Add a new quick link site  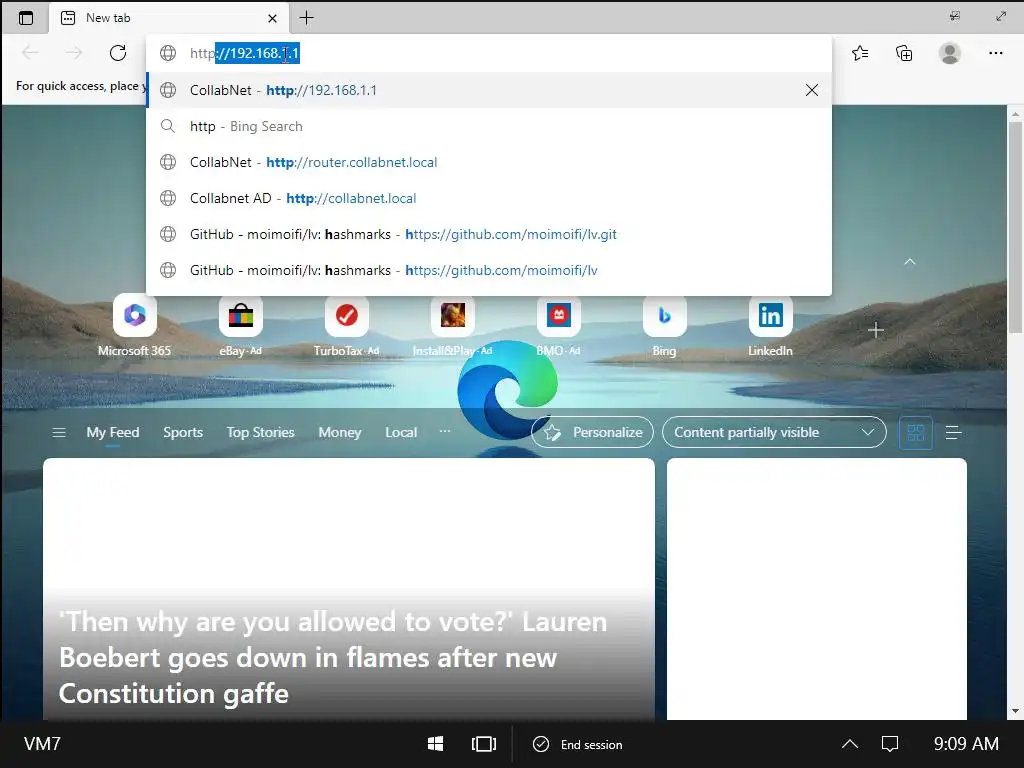pyautogui.click(x=876, y=330)
